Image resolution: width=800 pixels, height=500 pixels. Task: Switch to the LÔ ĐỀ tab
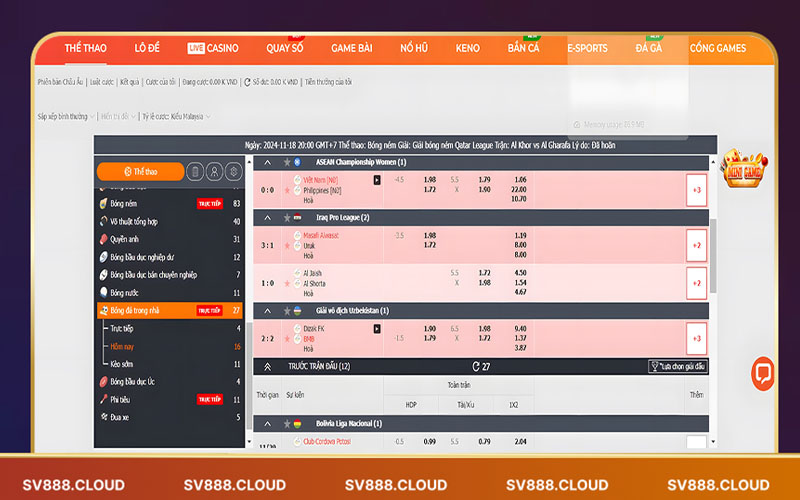coord(147,48)
